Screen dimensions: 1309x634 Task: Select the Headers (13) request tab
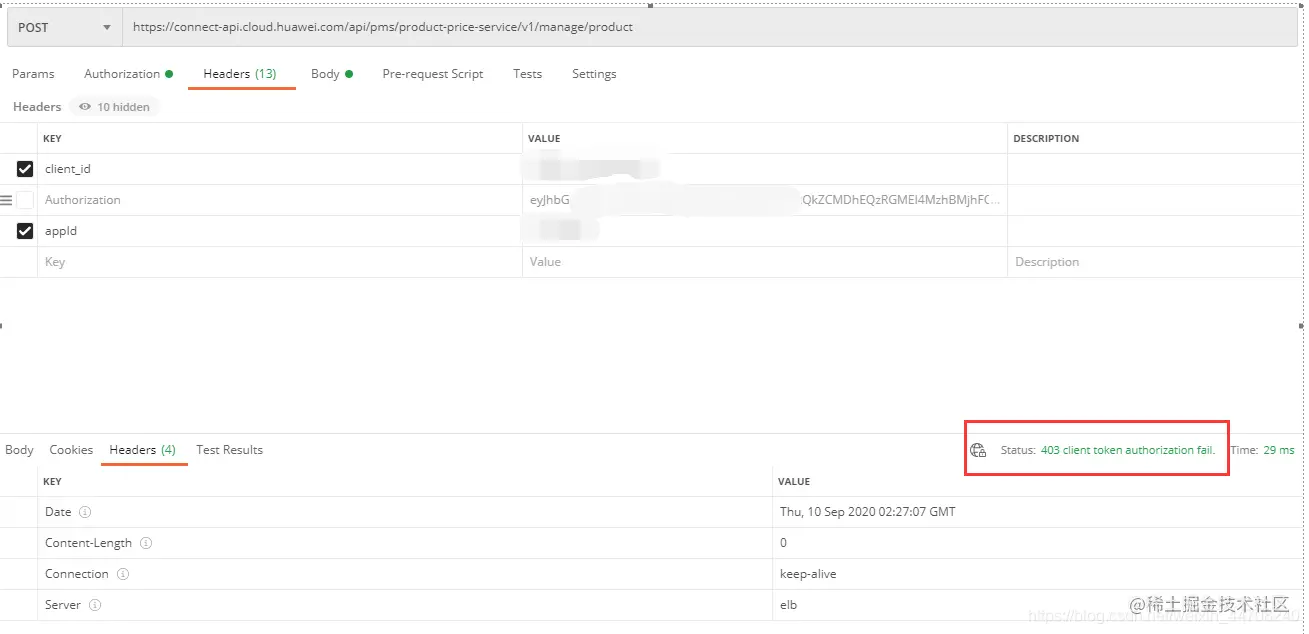(240, 74)
